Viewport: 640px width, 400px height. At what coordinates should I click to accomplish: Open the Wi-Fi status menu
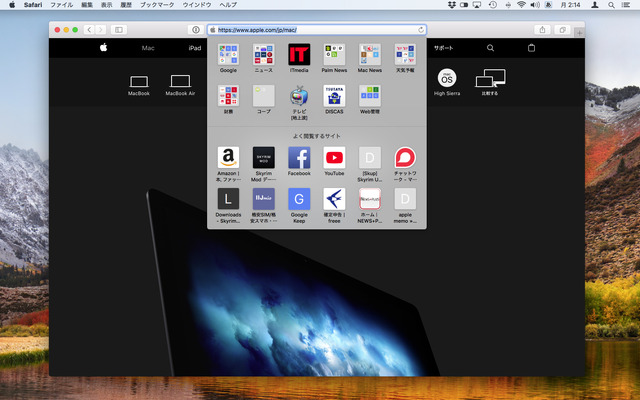pos(521,5)
